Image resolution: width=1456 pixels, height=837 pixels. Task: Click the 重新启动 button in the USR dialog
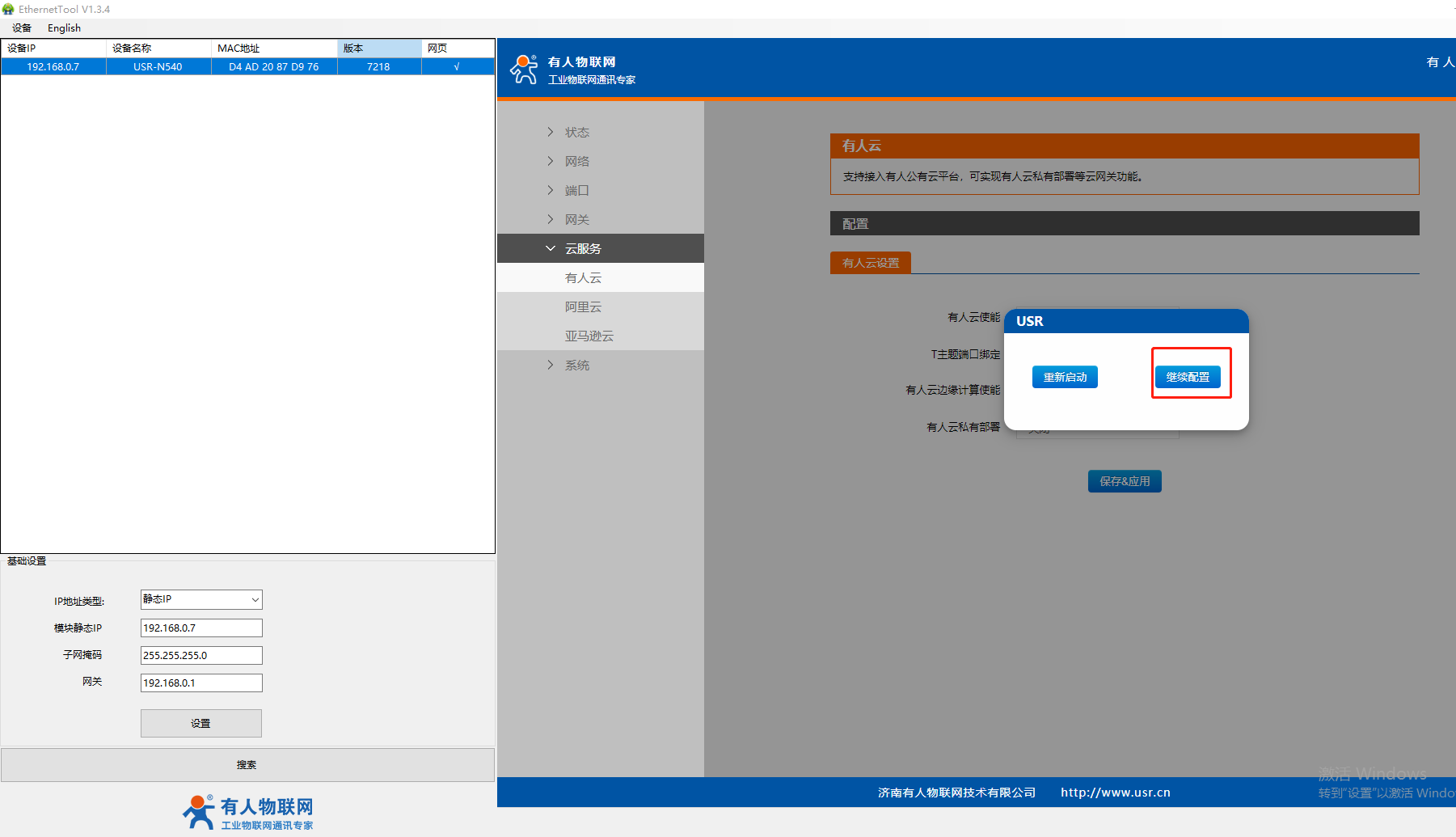[1065, 377]
